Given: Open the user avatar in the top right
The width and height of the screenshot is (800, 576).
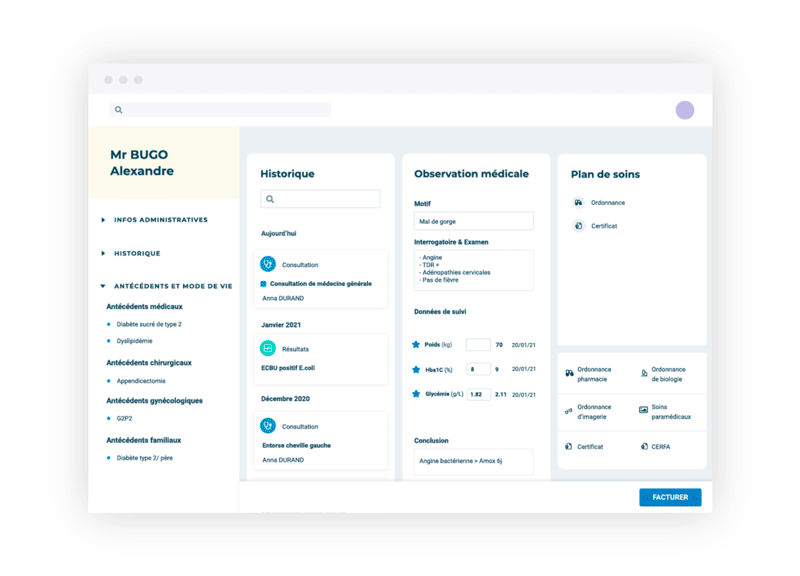Looking at the screenshot, I should click(x=684, y=110).
